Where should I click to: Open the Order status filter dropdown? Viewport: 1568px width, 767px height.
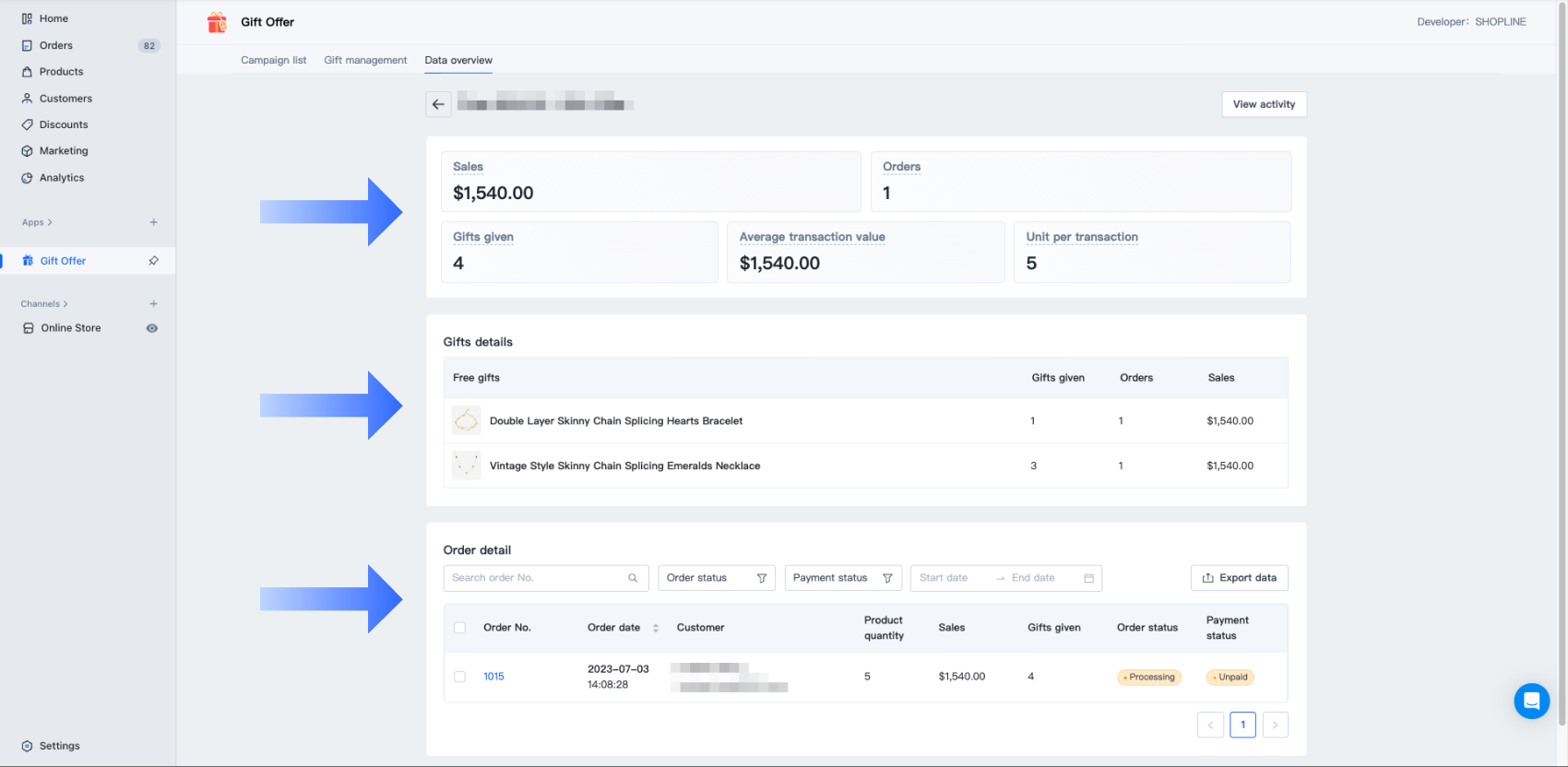click(x=716, y=578)
